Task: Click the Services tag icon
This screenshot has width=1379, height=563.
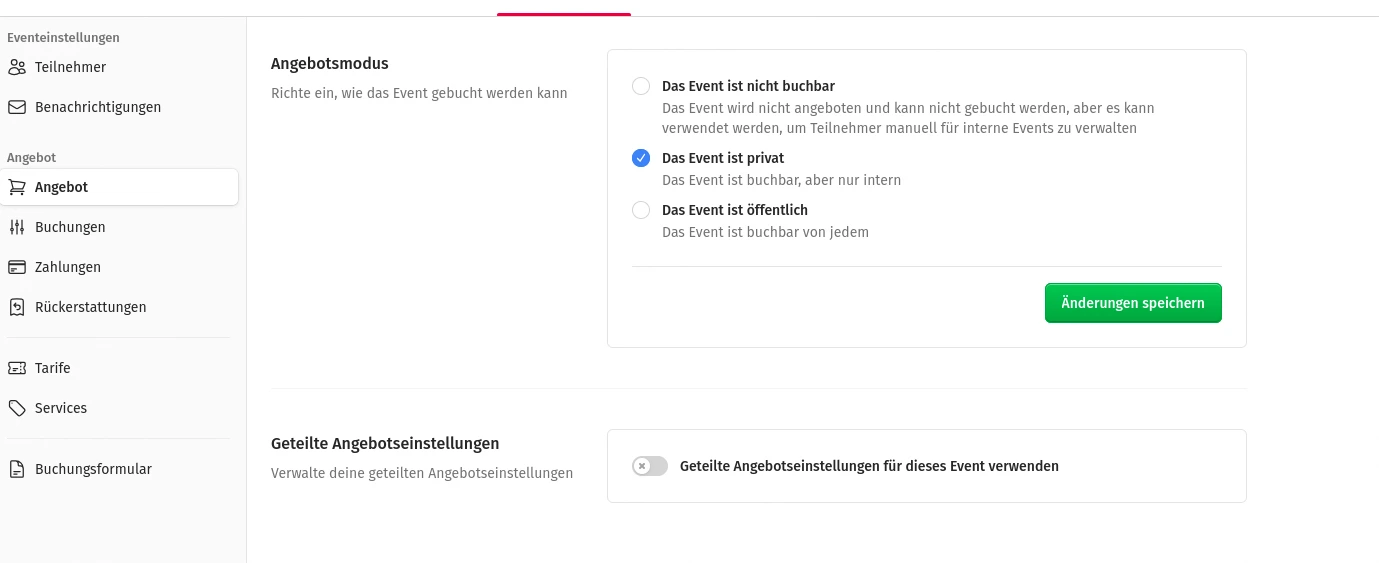Action: 17,408
